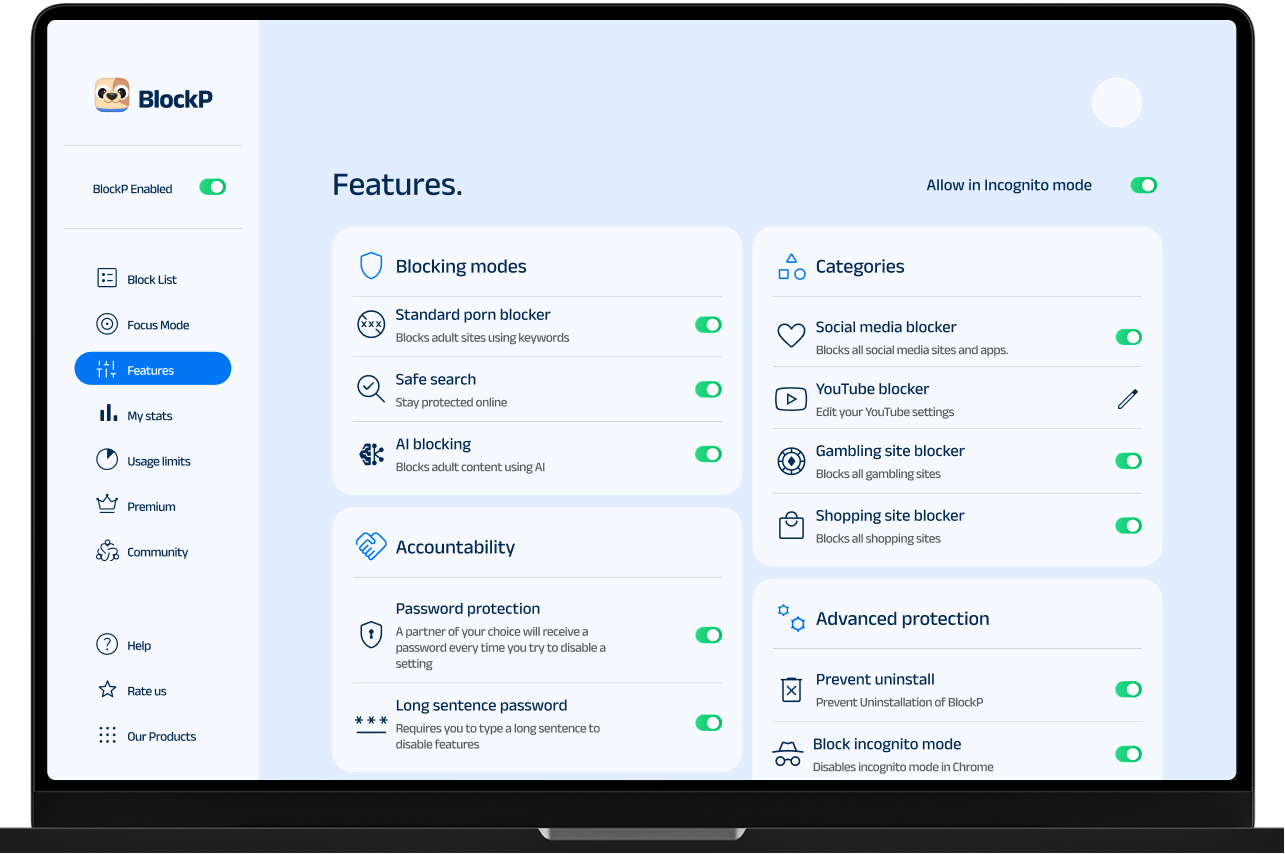Click the YouTube blocker play icon
The image size is (1285, 854).
click(791, 399)
